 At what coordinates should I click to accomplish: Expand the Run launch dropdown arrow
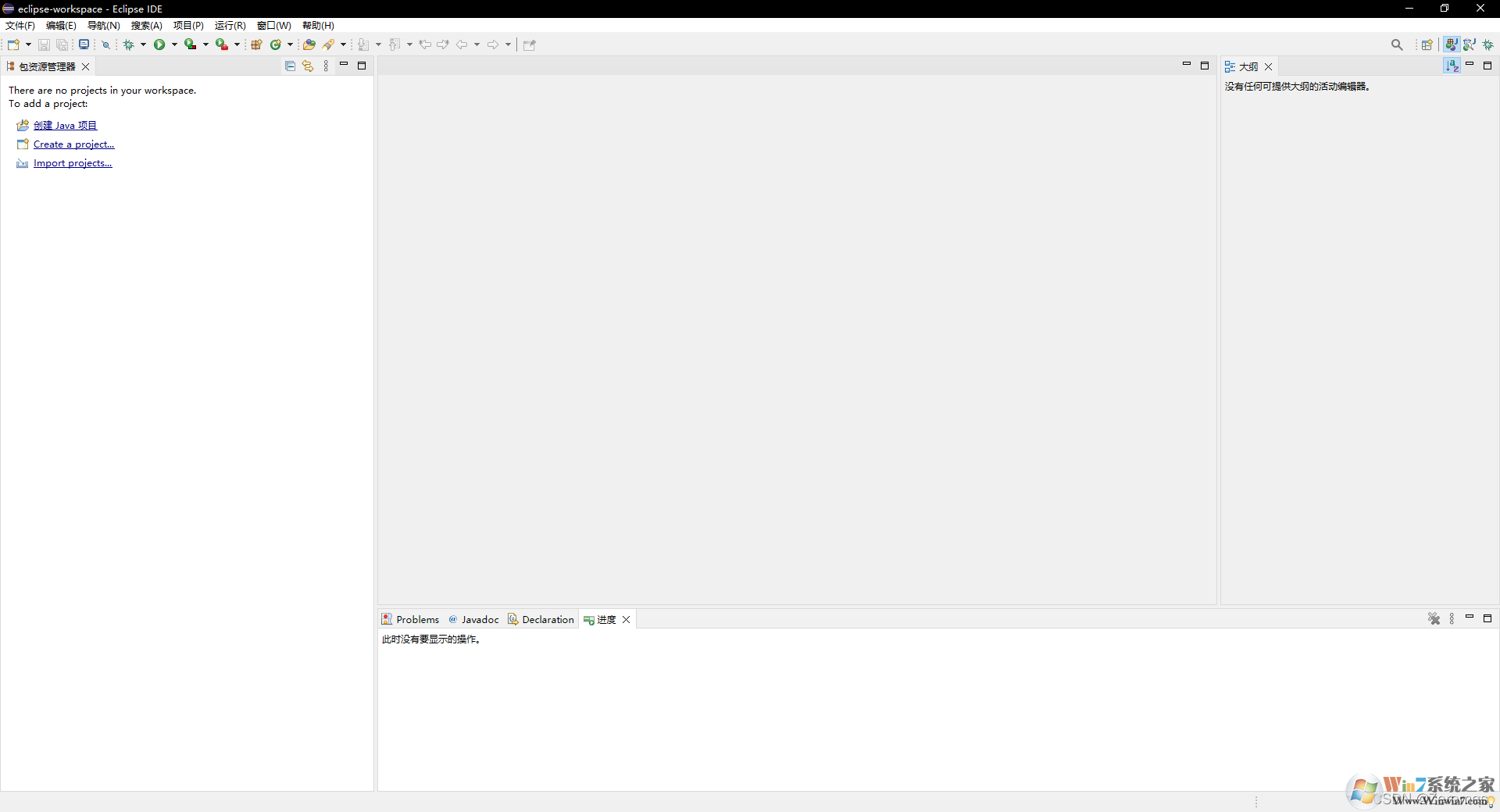coord(174,45)
